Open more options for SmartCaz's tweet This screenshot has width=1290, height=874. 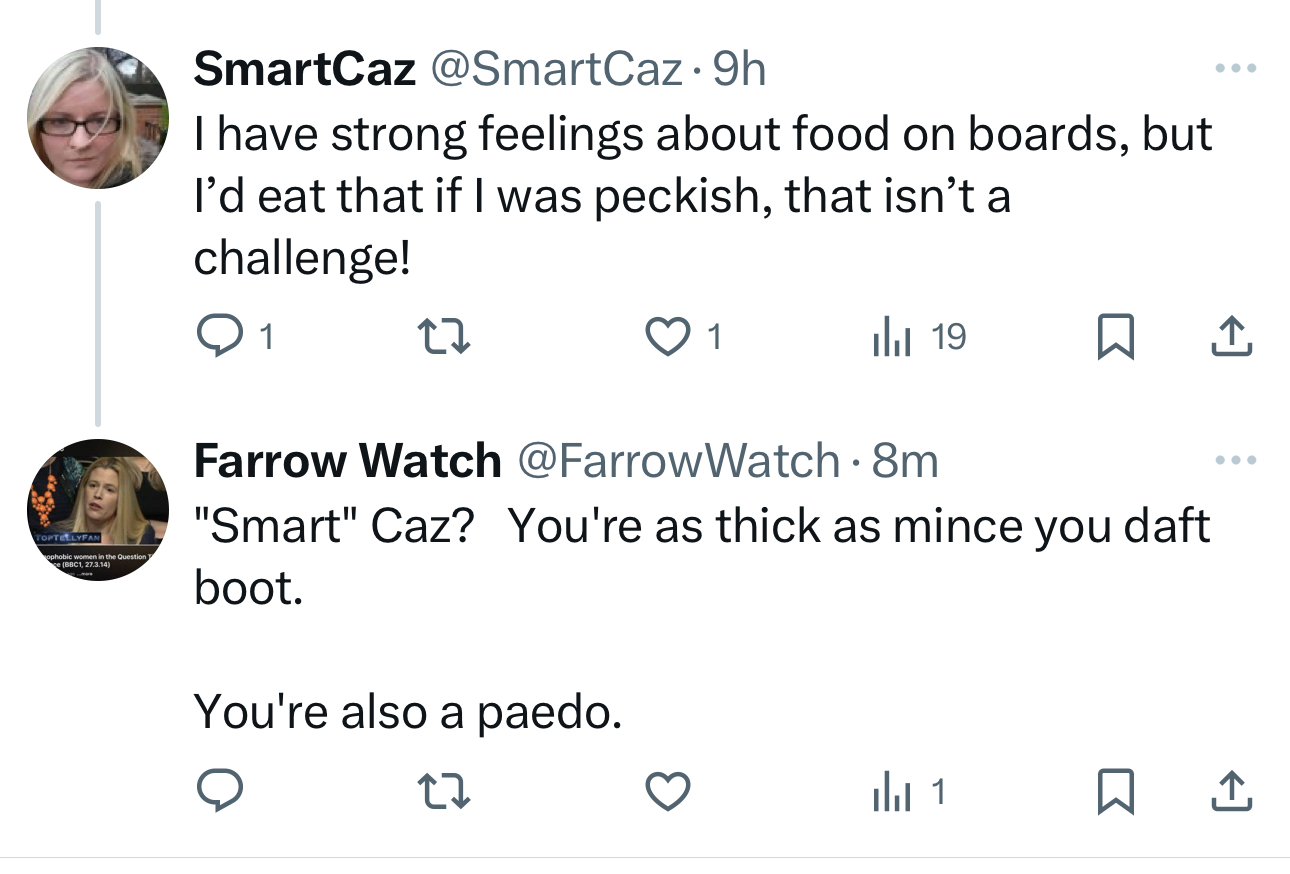click(x=1234, y=69)
